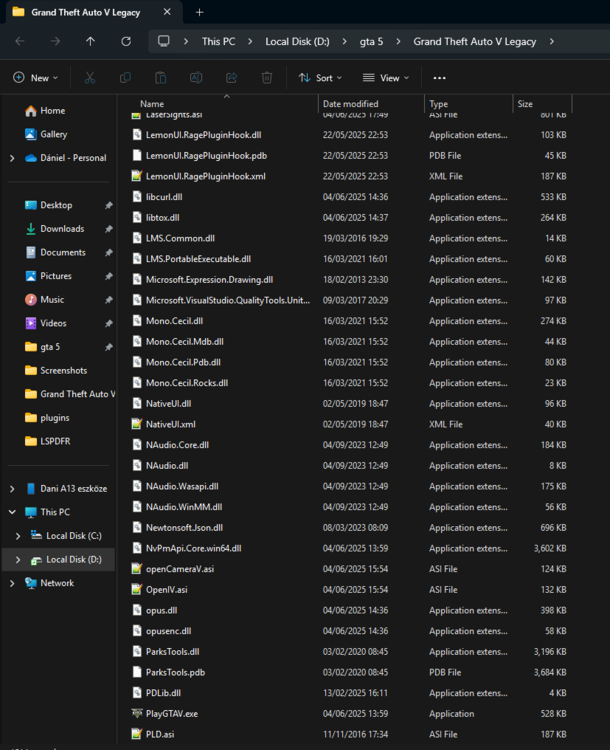Close the Grand Theft Auto V Legacy tab

tap(167, 12)
